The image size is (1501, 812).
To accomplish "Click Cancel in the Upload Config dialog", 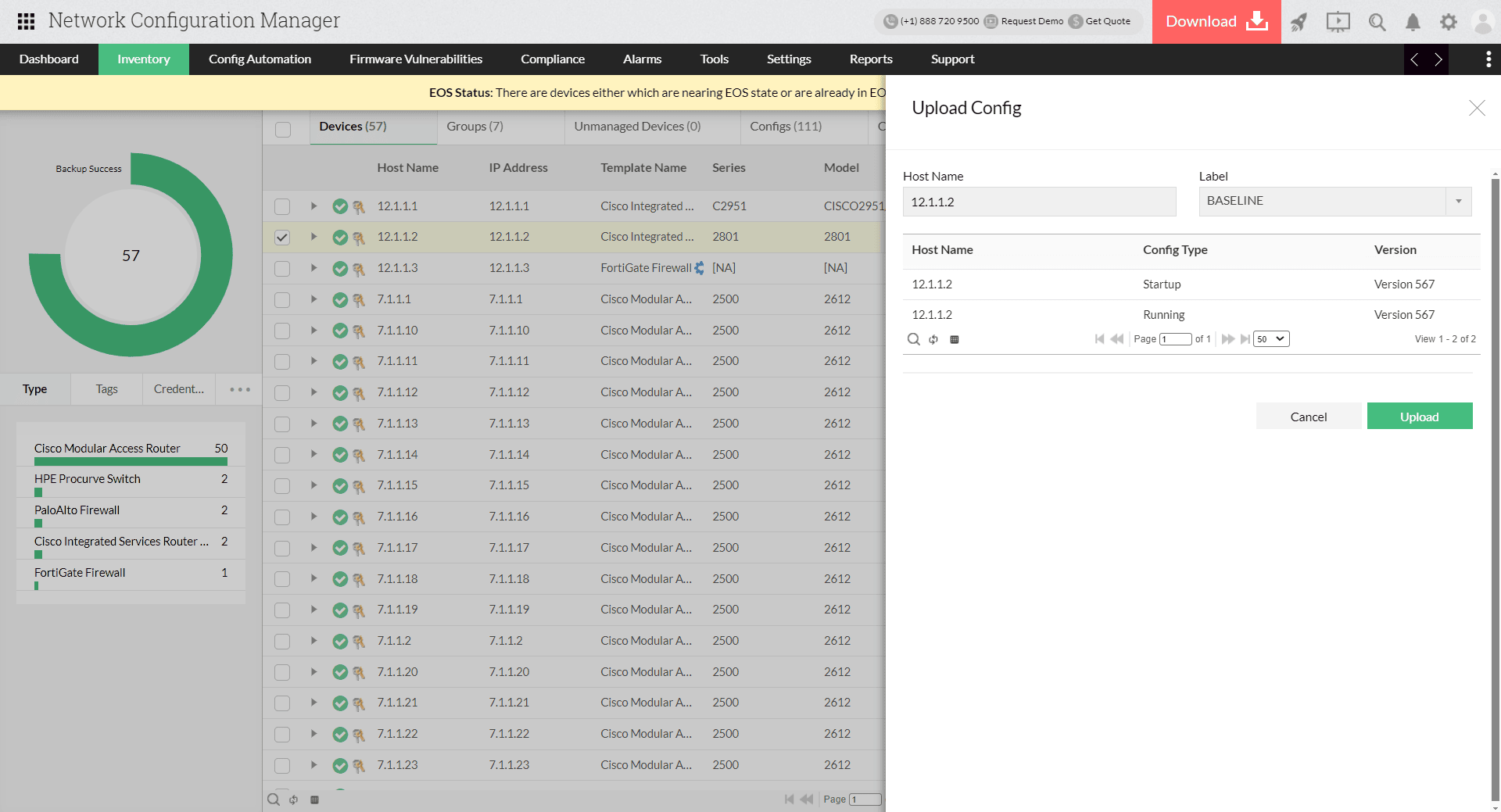I will pos(1308,416).
